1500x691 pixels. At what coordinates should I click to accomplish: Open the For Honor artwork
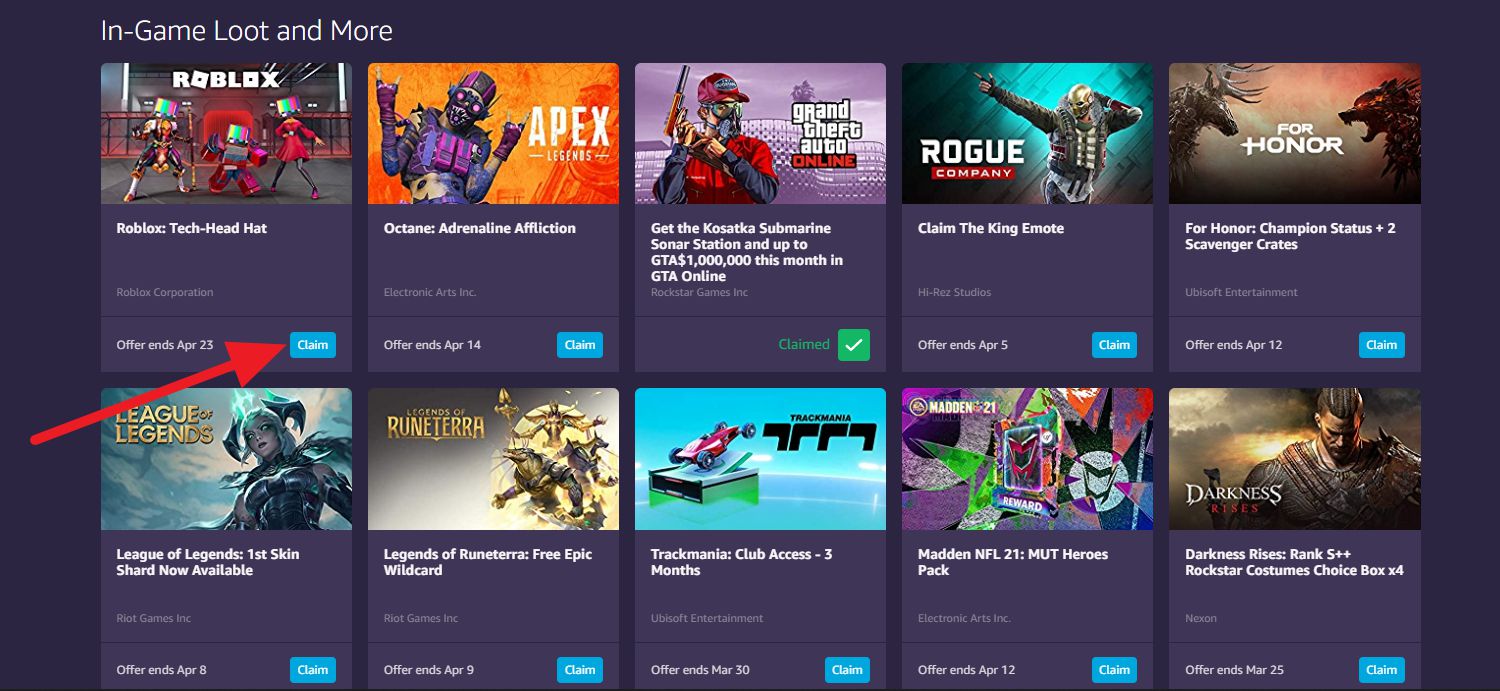point(1295,134)
